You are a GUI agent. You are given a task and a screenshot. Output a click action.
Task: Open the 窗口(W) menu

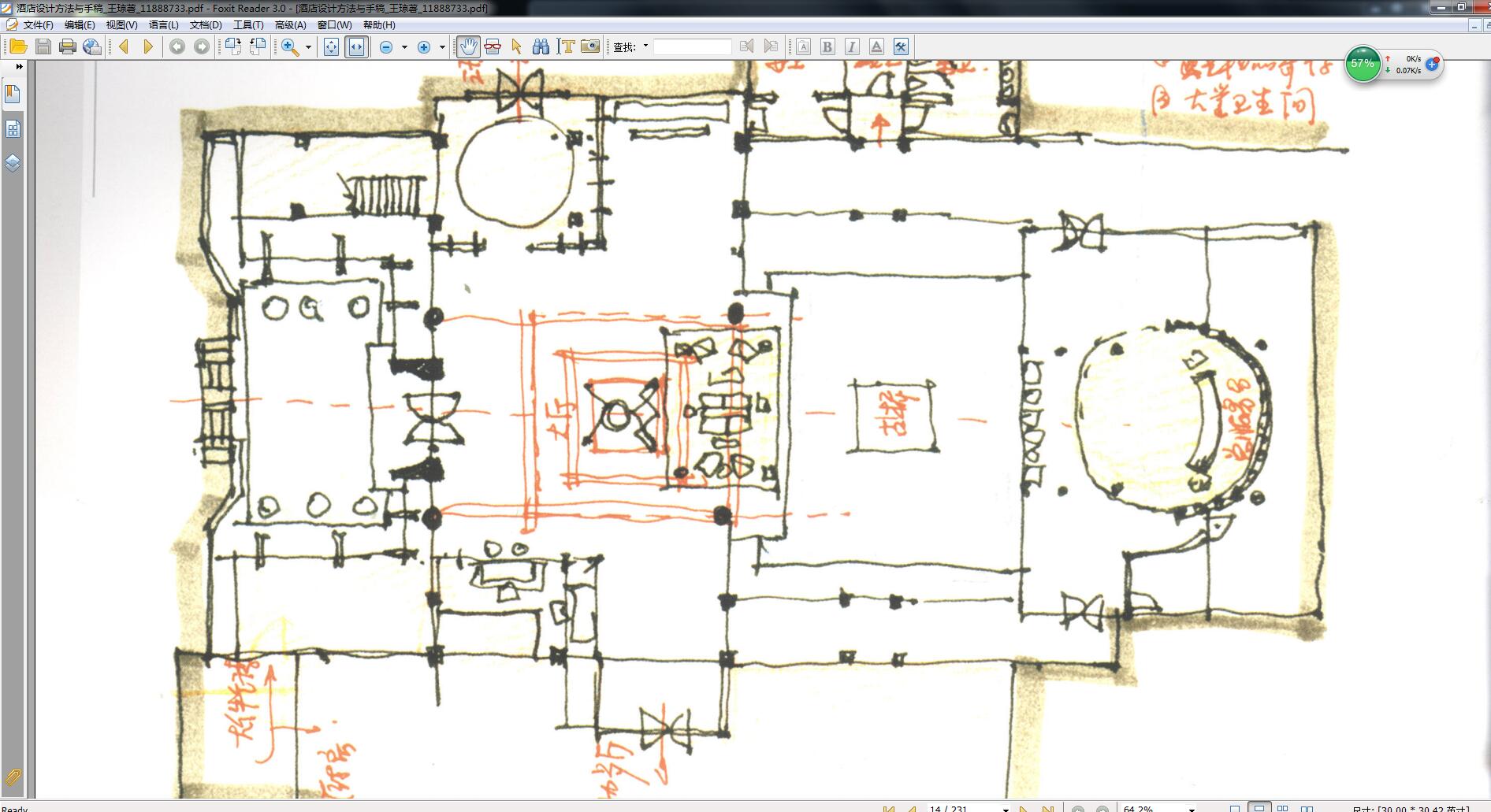tap(334, 25)
